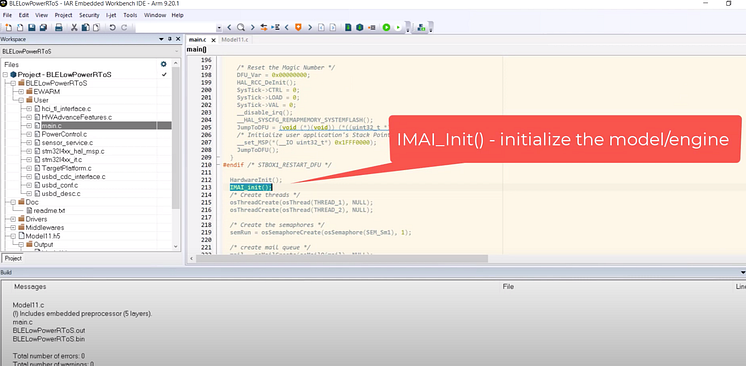Select sensor_service.c in file tree
Viewport: 746px width, 366px height.
[x=67, y=142]
